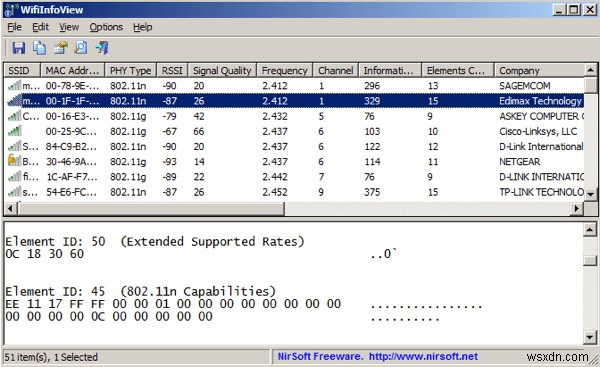The width and height of the screenshot is (600, 367).
Task: Sort by SSID column header
Action: pyautogui.click(x=22, y=70)
